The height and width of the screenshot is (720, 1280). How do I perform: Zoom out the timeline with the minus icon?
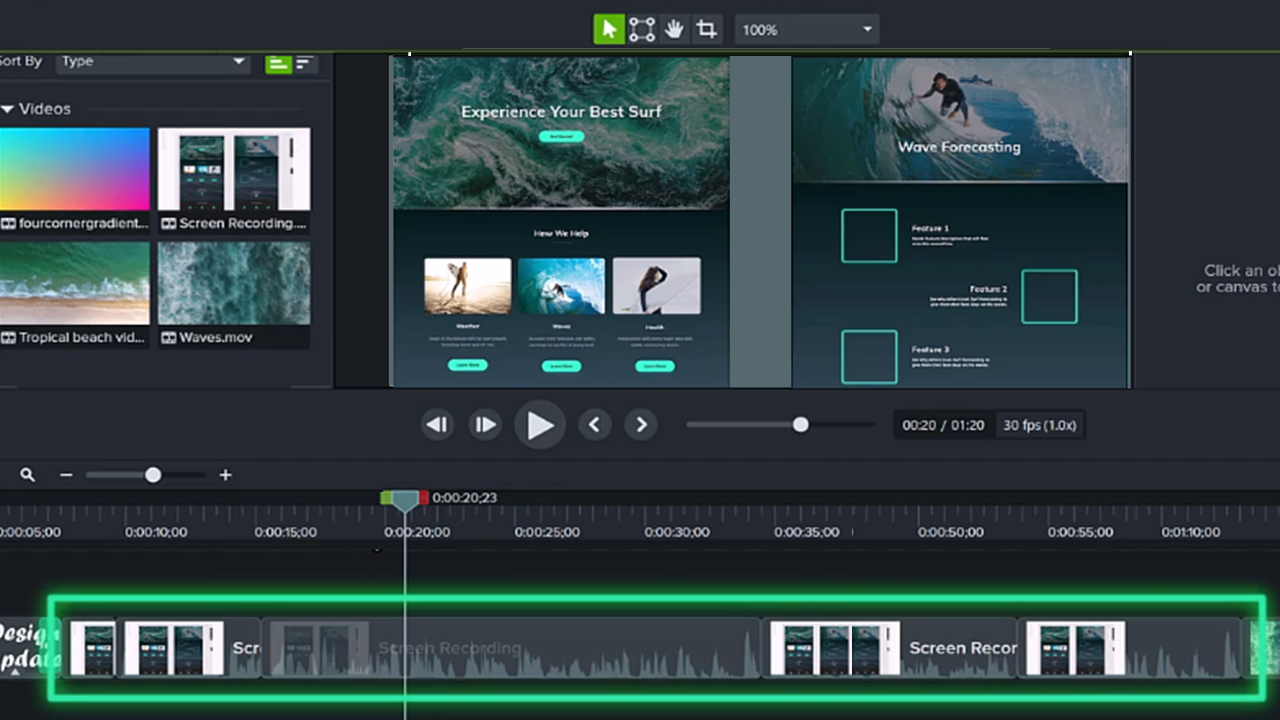(x=66, y=475)
